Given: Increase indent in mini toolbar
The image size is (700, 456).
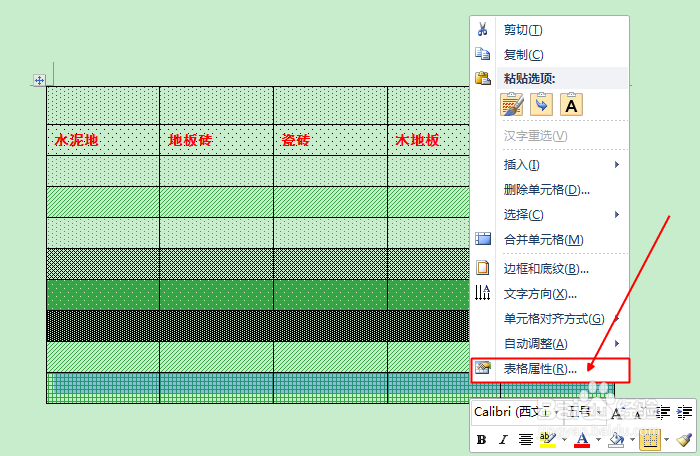Looking at the screenshot, I should pos(684,413).
